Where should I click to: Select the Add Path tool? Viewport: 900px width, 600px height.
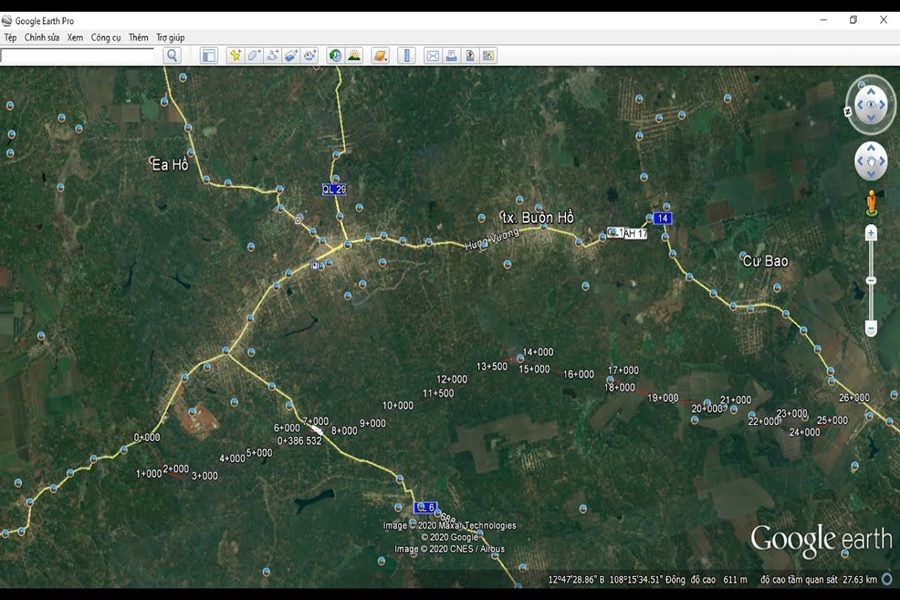tap(271, 56)
